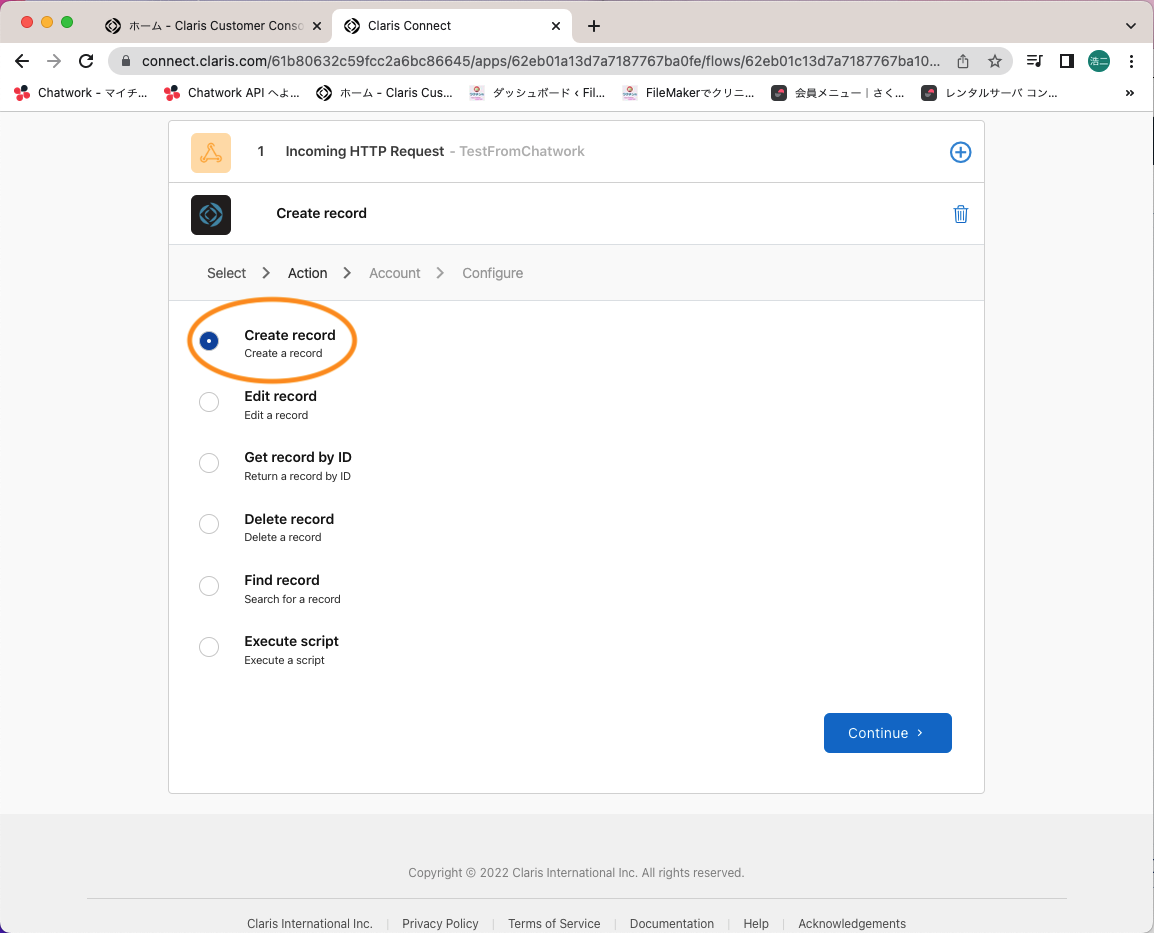Open the 会員メニュー bookmark
Viewport: 1154px width, 933px height.
(x=838, y=93)
